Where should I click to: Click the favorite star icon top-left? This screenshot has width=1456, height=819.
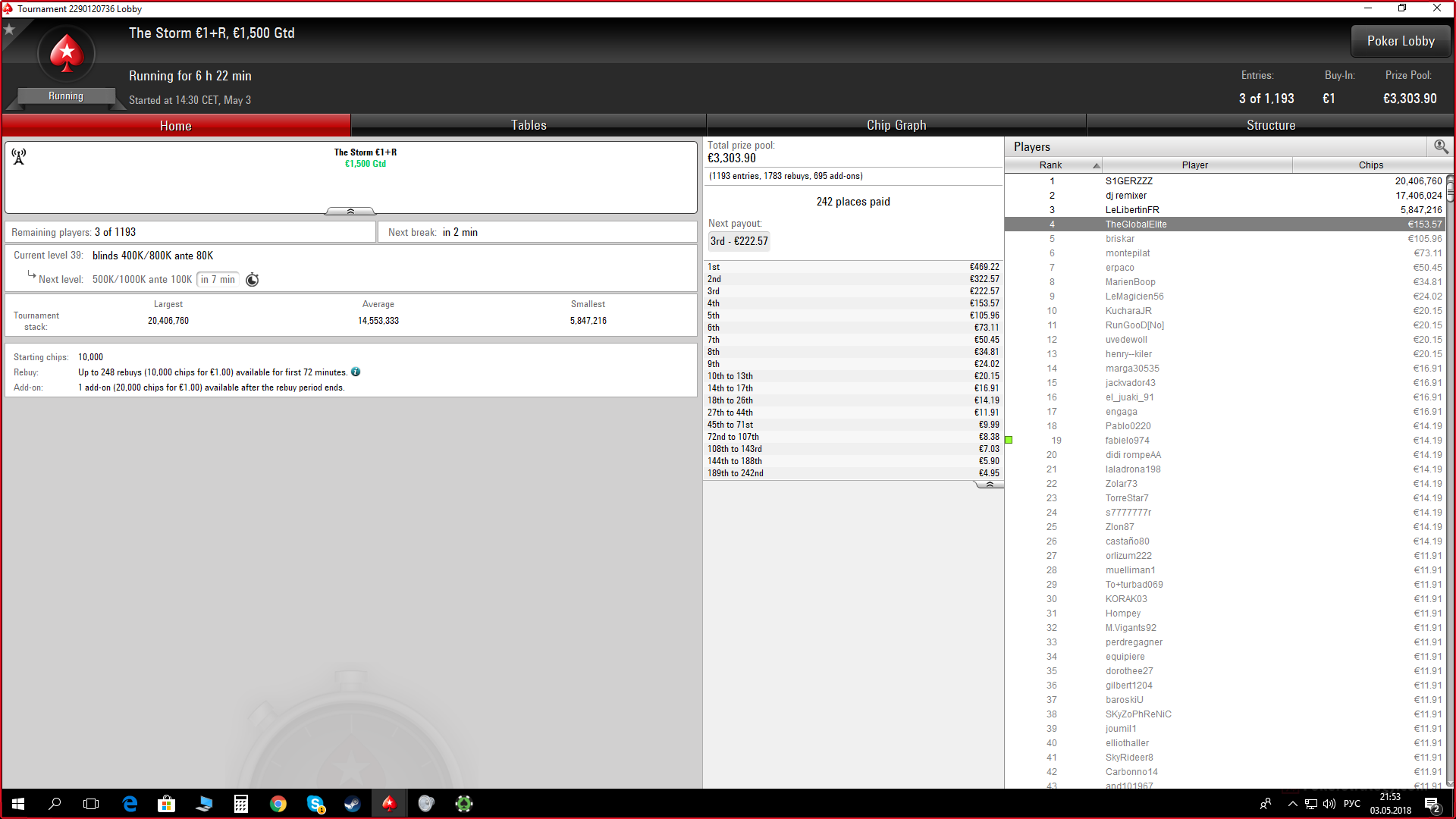click(9, 30)
